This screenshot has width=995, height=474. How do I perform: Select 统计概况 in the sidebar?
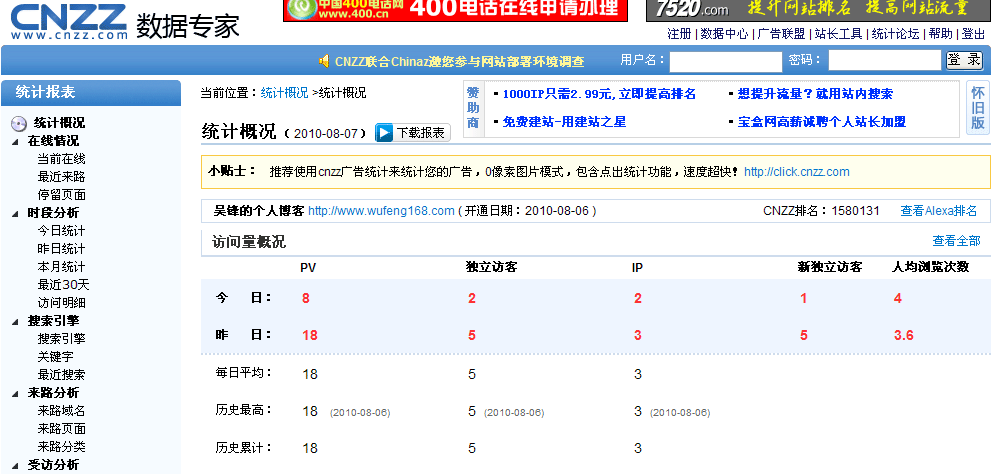click(x=59, y=123)
